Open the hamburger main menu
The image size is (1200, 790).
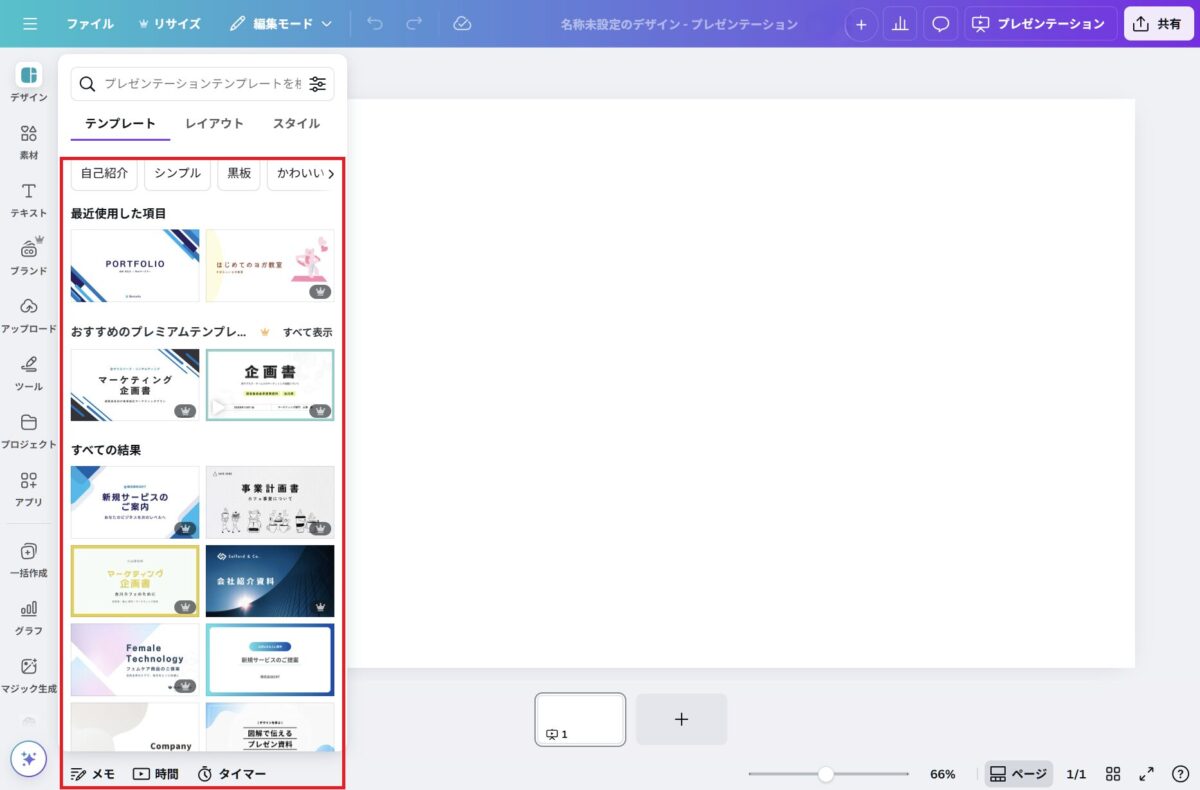(30, 23)
